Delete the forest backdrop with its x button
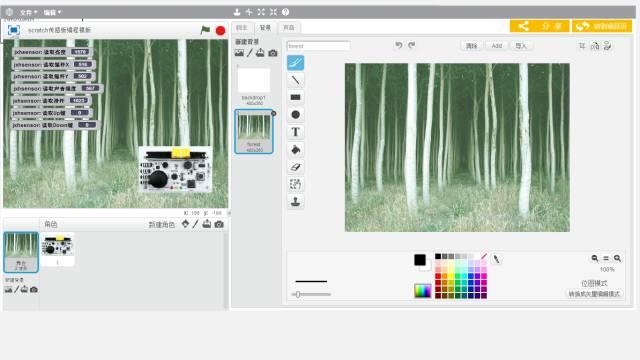 pos(273,113)
